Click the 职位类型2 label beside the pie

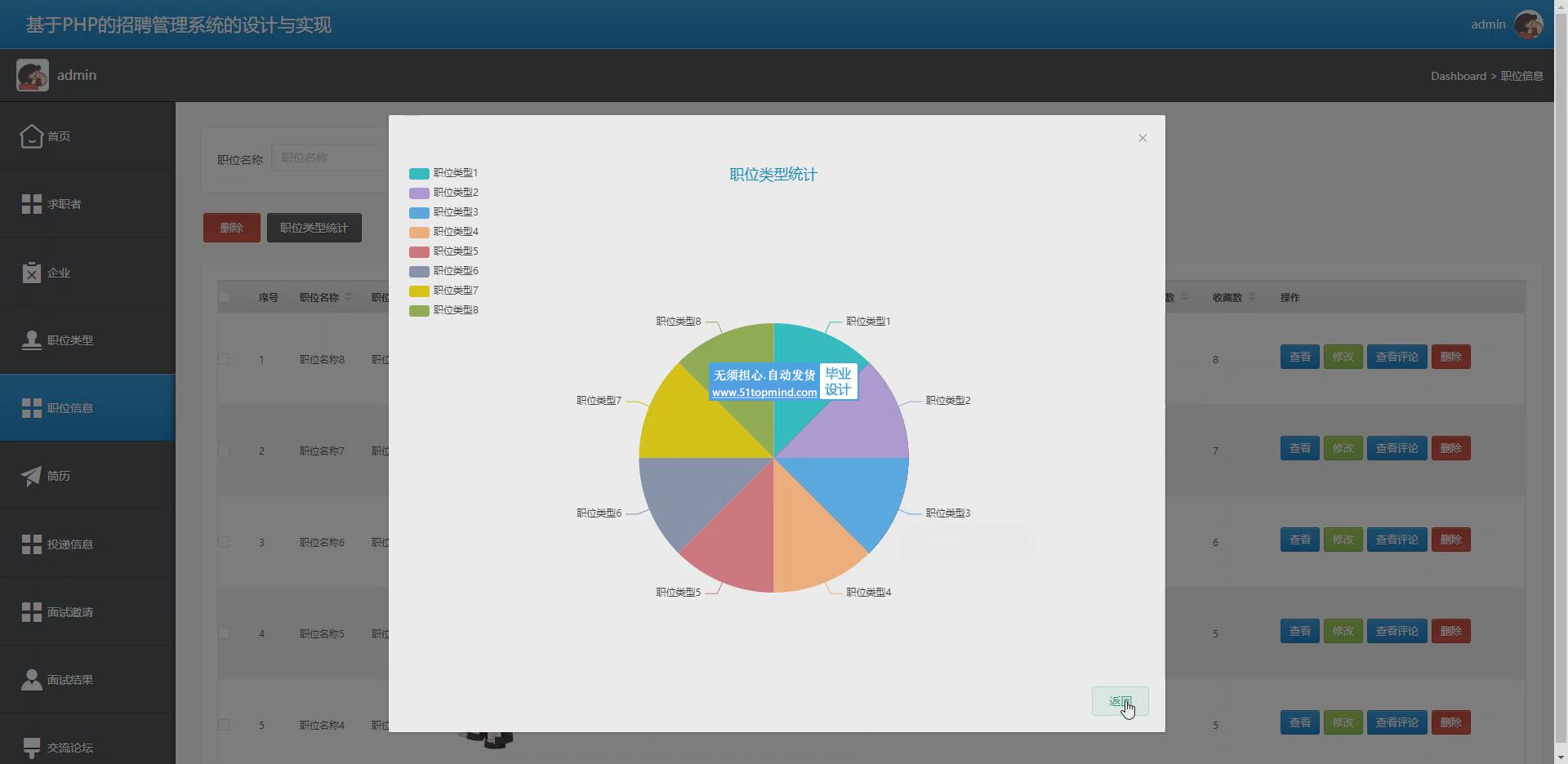click(x=948, y=401)
